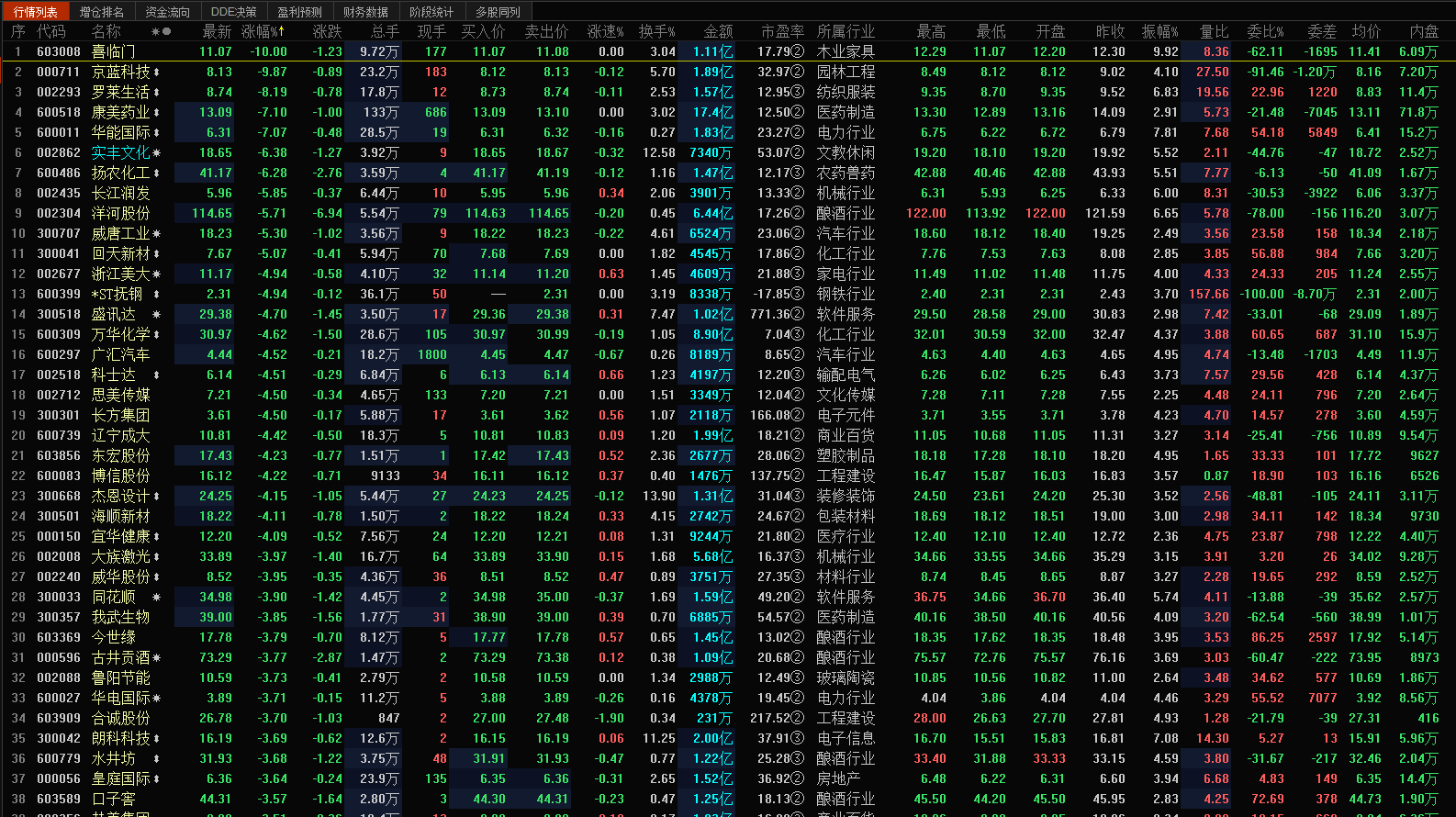Switch to the DDE决策 tab
The width and height of the screenshot is (1456, 817).
(234, 12)
